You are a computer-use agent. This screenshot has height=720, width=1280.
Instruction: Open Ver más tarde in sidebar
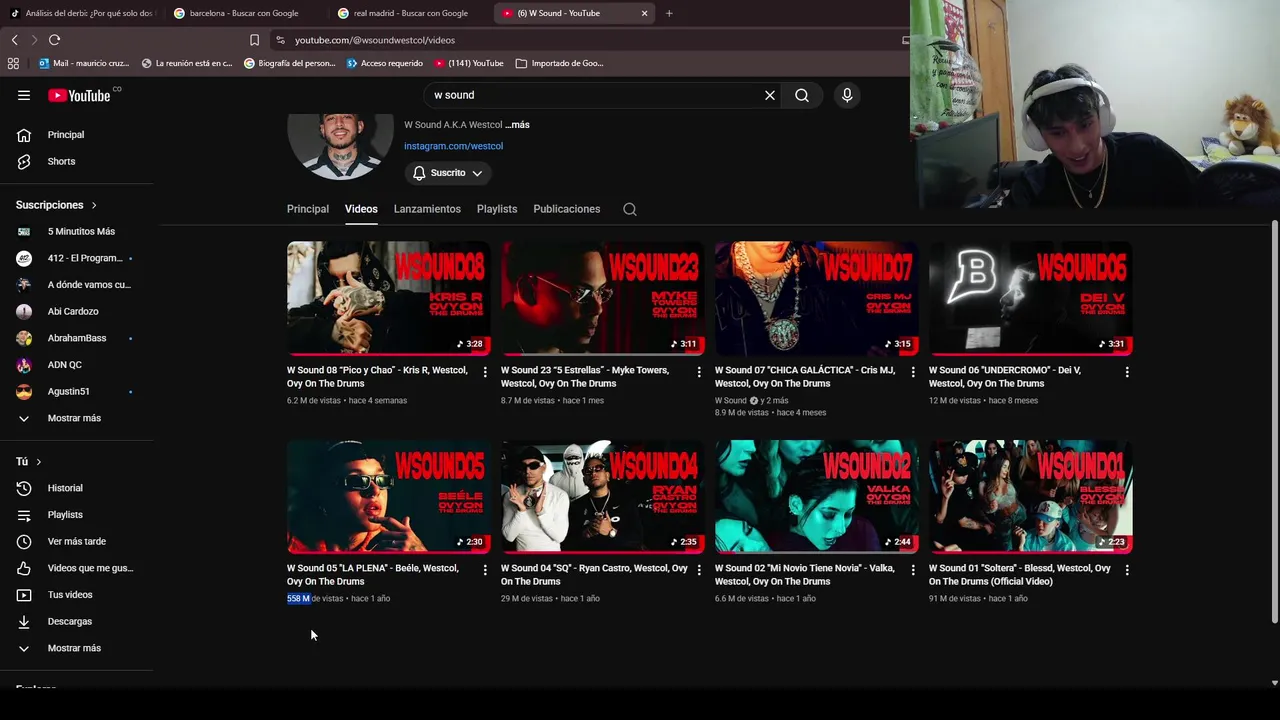pyautogui.click(x=77, y=541)
